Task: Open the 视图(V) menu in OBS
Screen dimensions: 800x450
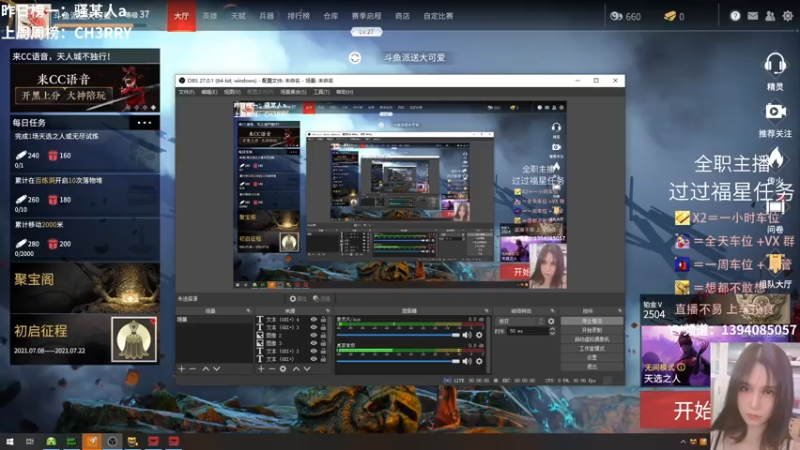Action: (x=232, y=92)
